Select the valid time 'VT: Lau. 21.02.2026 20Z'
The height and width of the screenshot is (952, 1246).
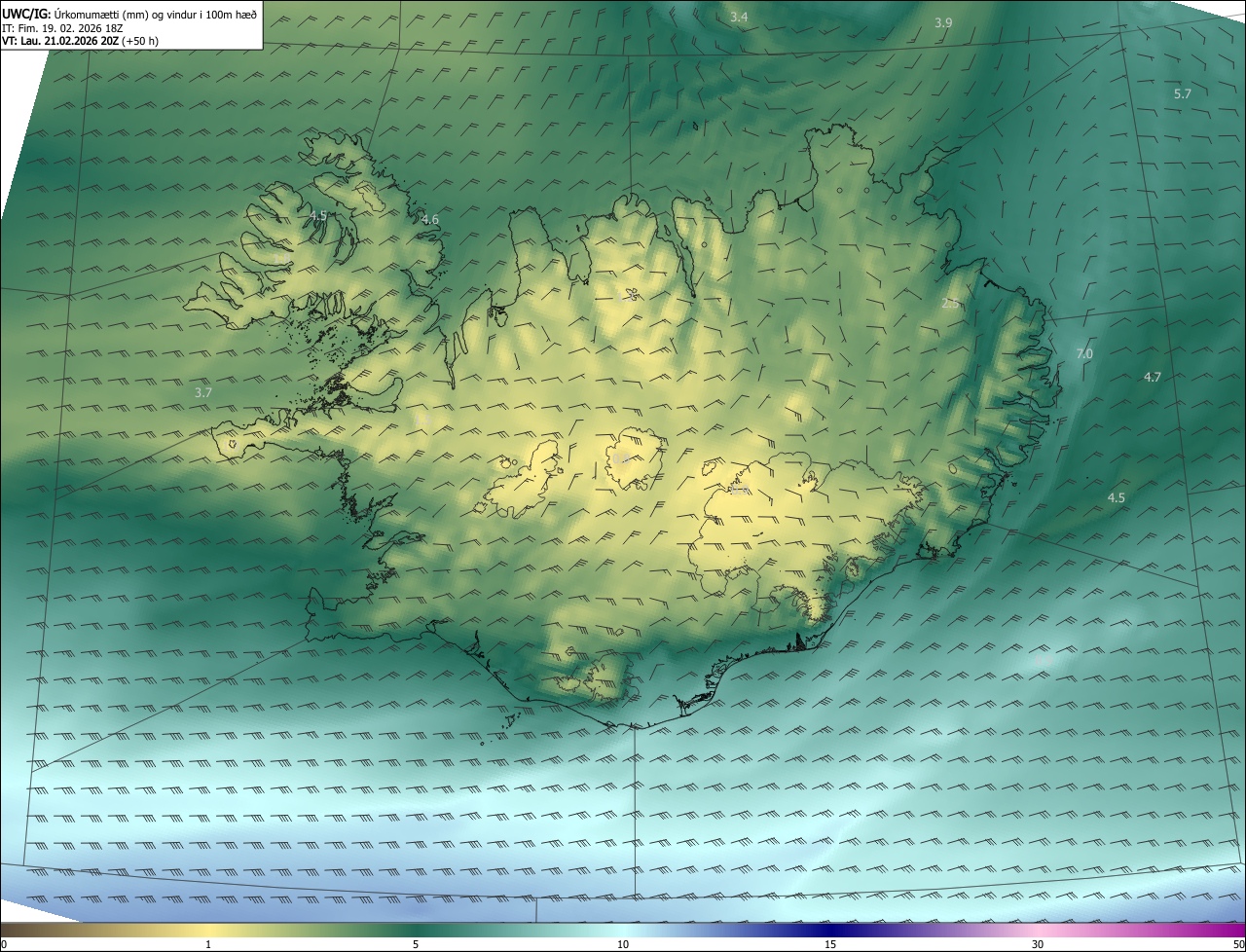60,41
